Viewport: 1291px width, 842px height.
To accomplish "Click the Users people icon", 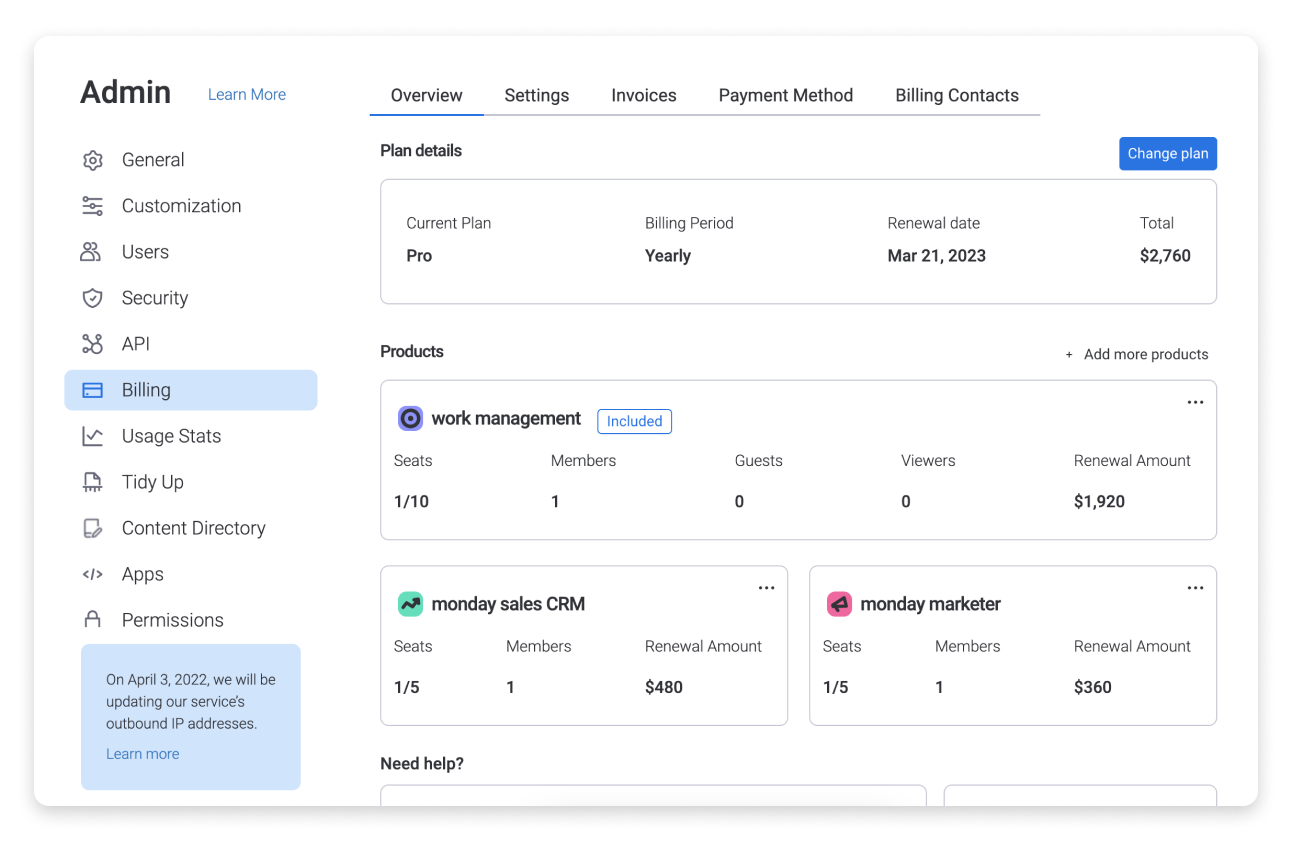I will point(91,252).
